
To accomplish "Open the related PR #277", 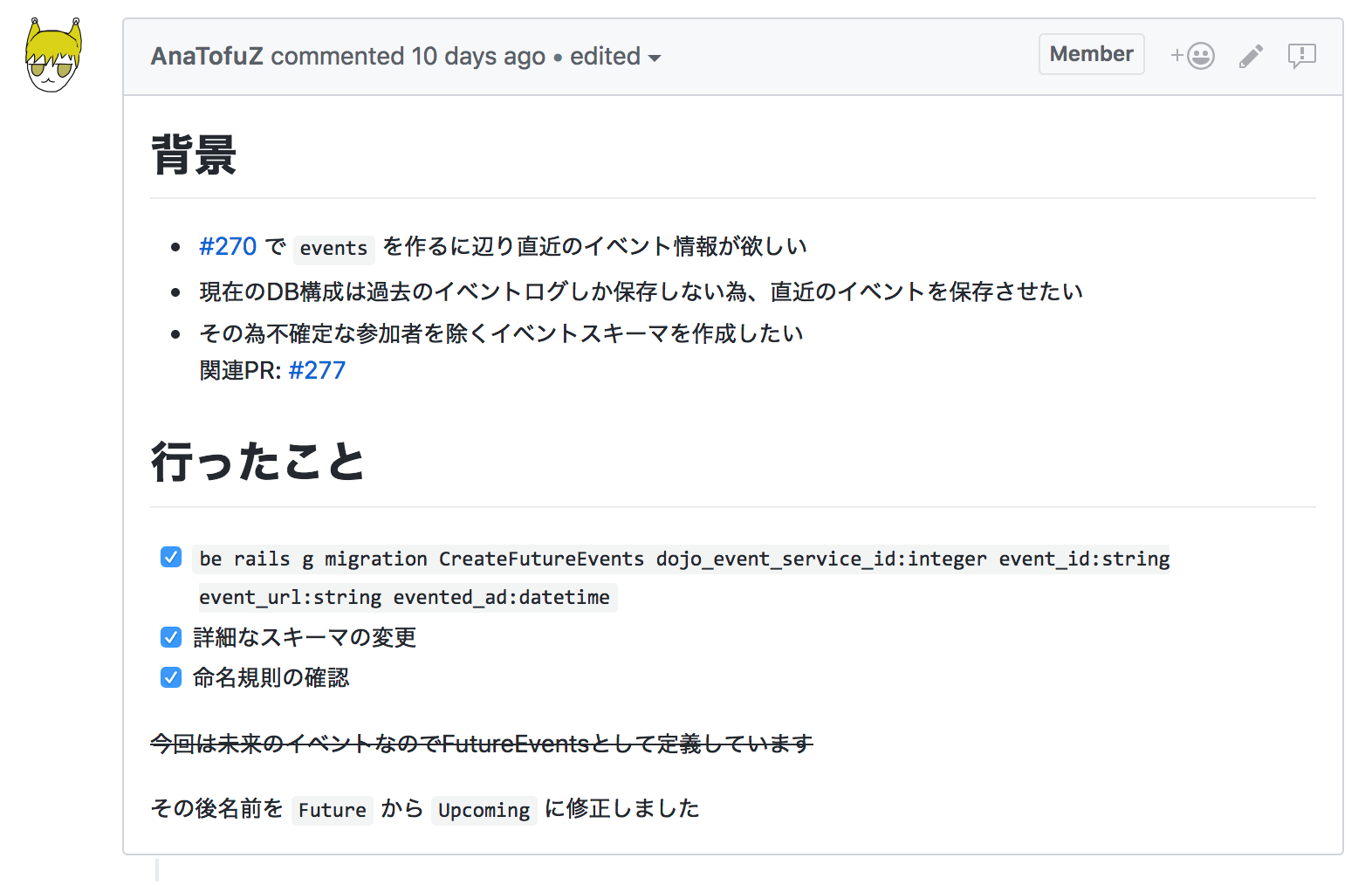I will (x=317, y=371).
